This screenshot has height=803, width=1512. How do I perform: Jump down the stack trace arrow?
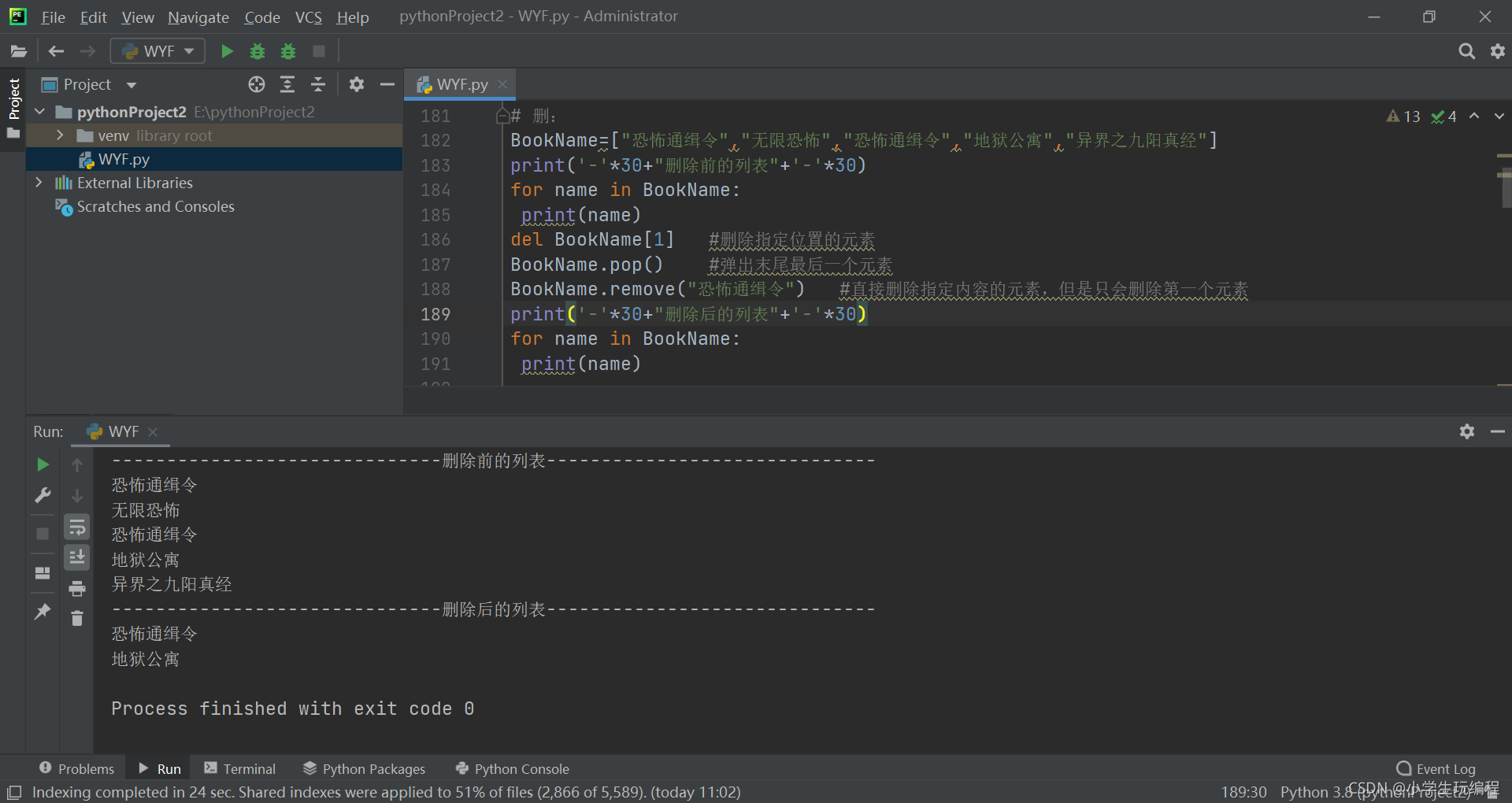click(x=77, y=496)
